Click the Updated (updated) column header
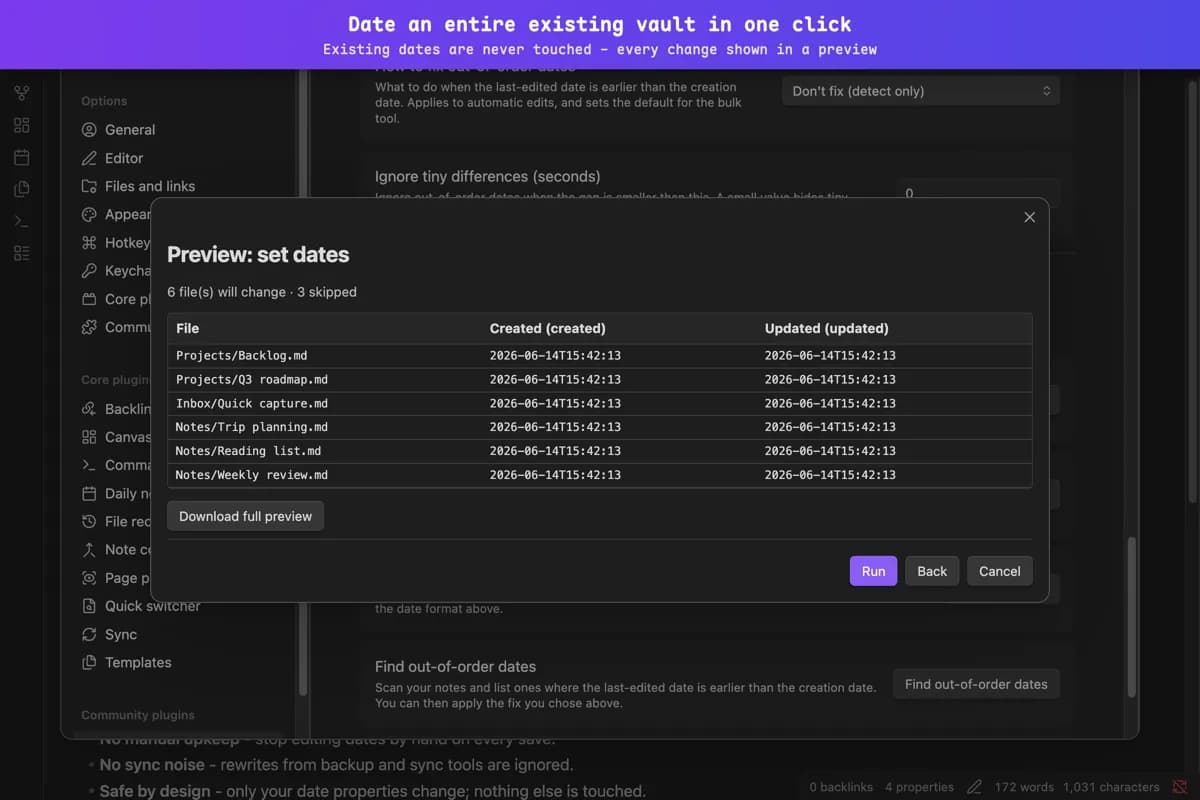1200x800 pixels. tap(826, 328)
